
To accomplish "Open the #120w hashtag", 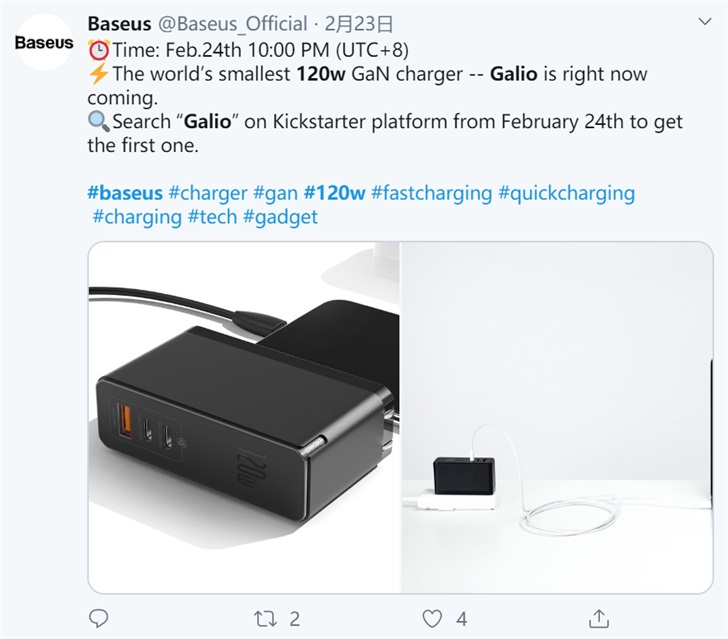I will click(x=334, y=192).
